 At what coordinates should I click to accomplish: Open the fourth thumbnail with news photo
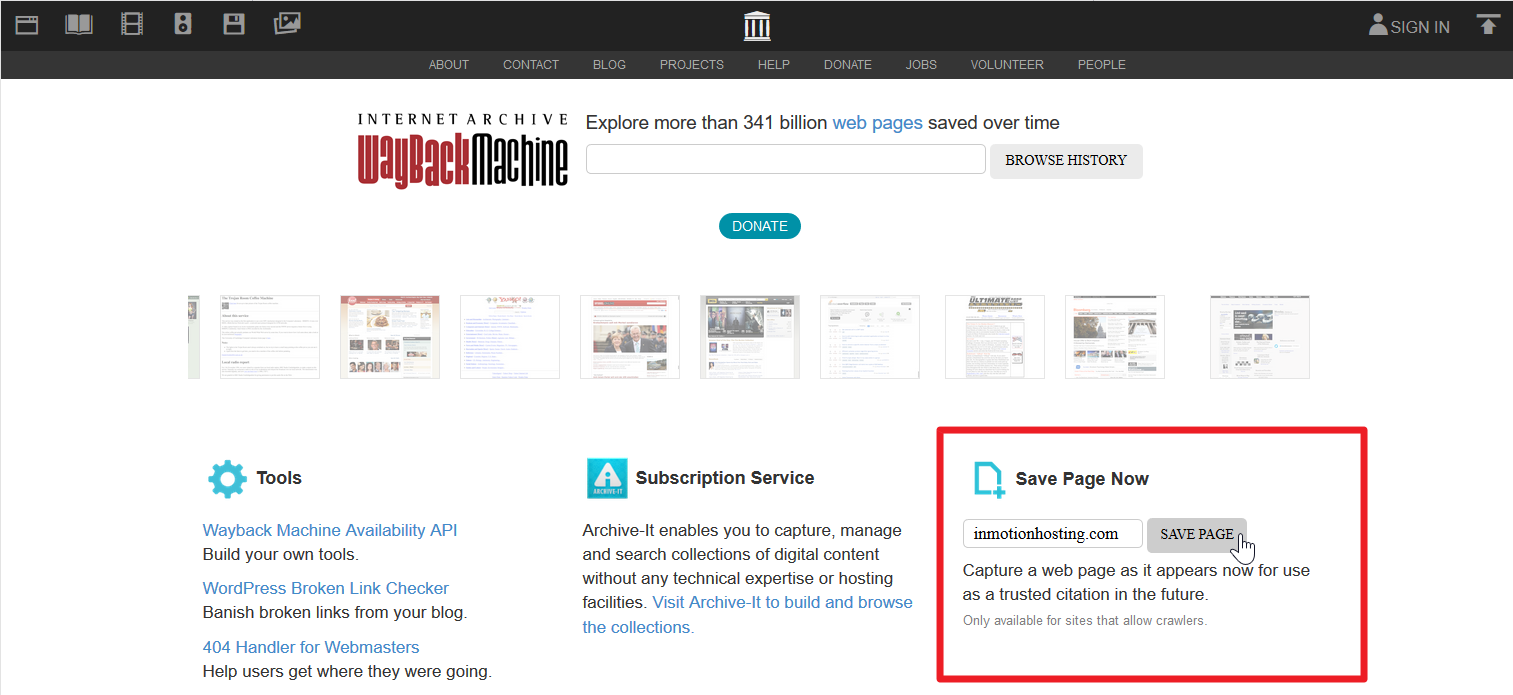(x=630, y=337)
